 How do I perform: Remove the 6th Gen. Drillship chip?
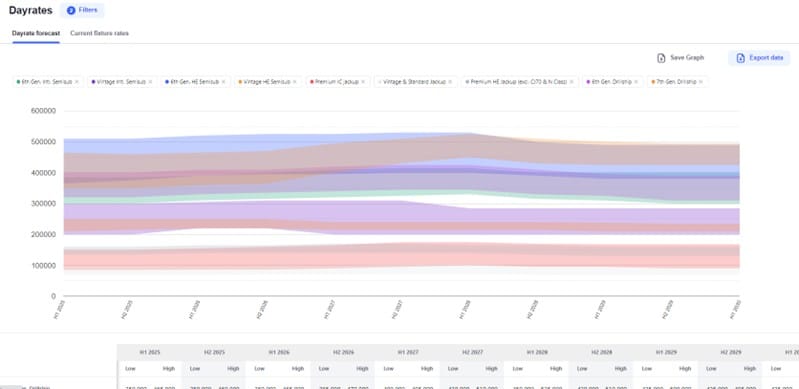click(x=636, y=82)
